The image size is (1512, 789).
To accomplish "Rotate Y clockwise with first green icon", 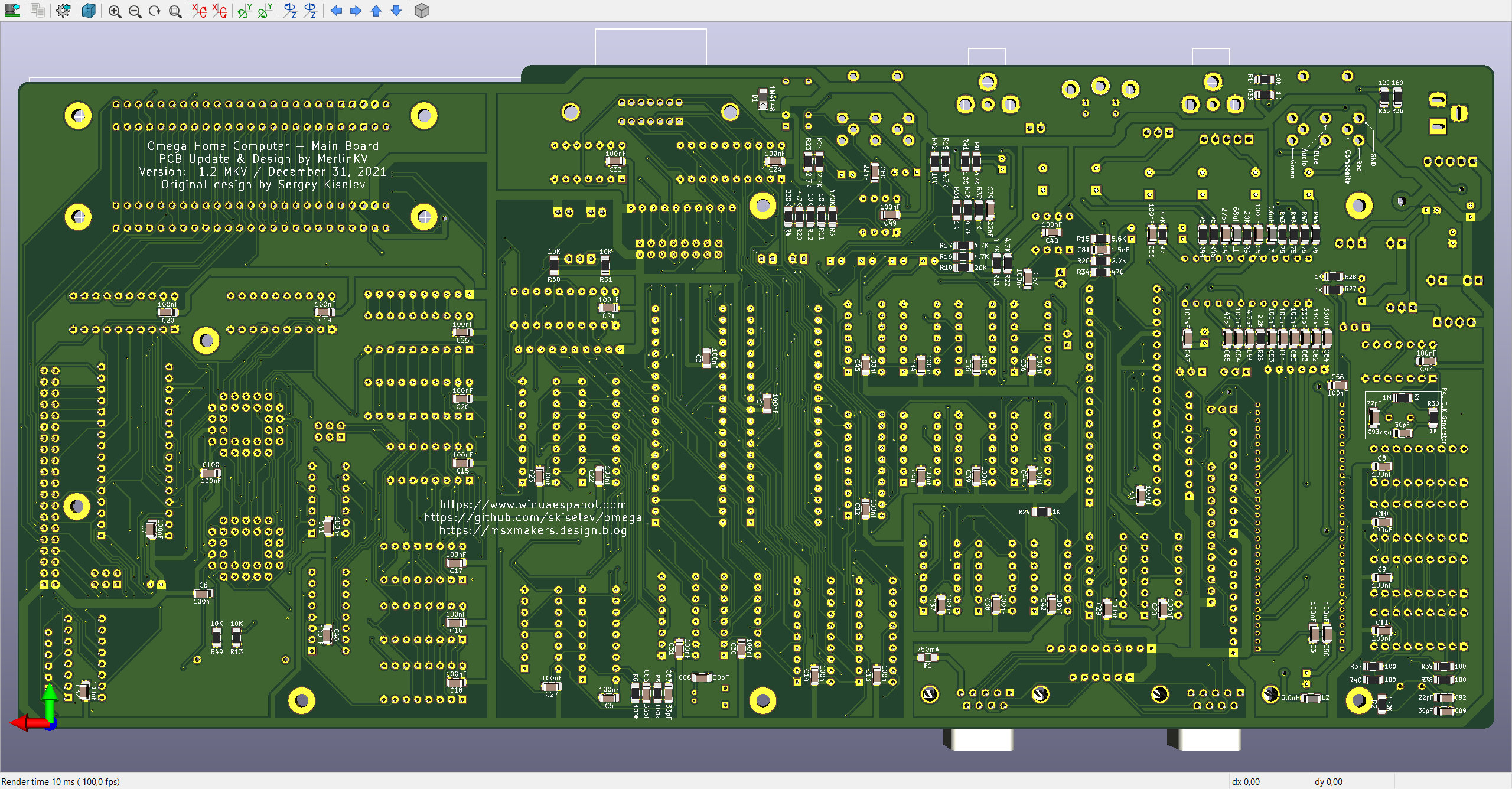I will (x=245, y=11).
